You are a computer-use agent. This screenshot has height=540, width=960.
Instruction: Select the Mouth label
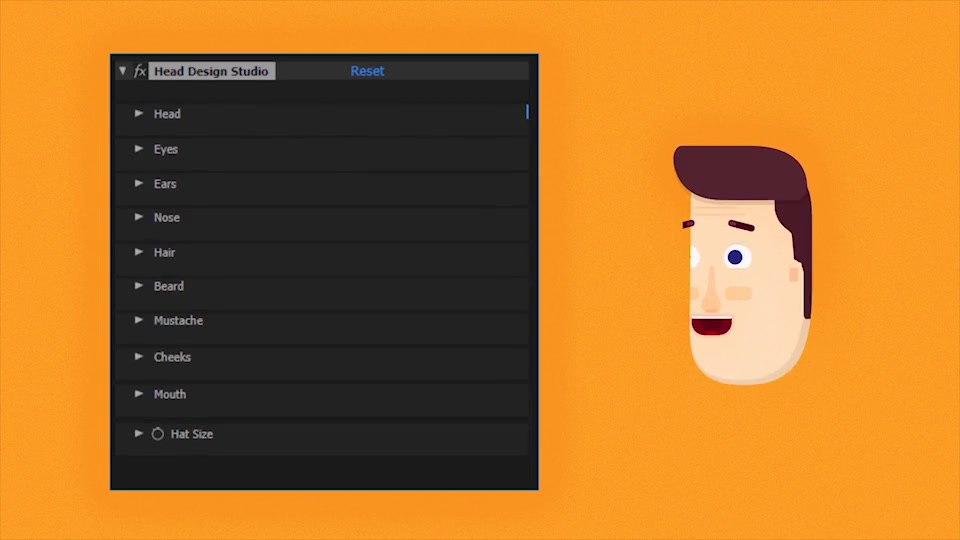(170, 394)
